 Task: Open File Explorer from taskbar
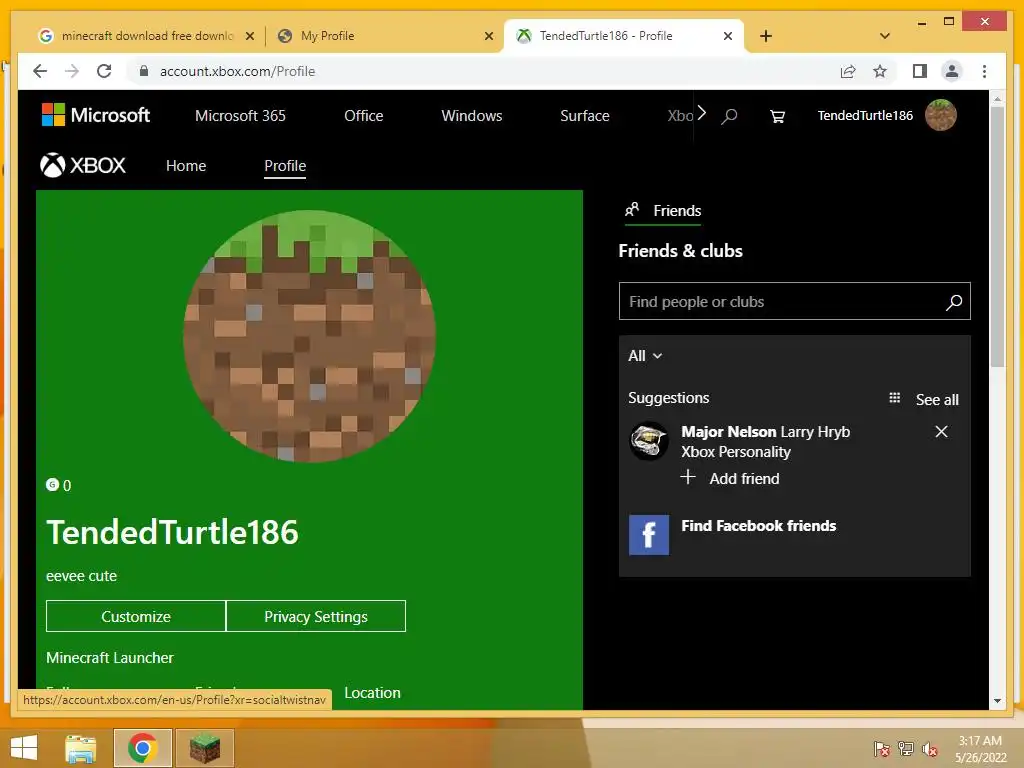81,748
